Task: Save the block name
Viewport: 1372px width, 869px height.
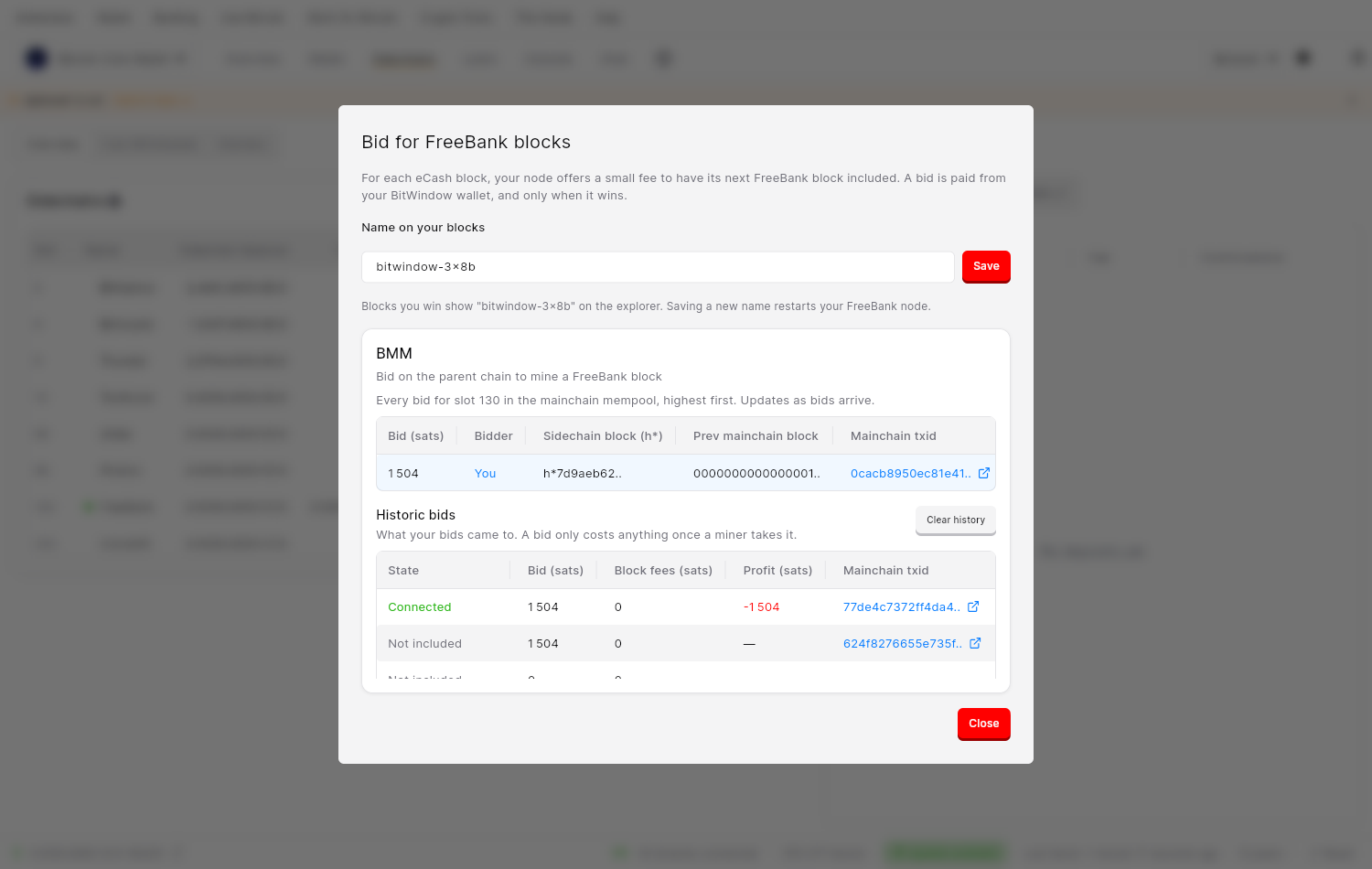Action: click(986, 266)
